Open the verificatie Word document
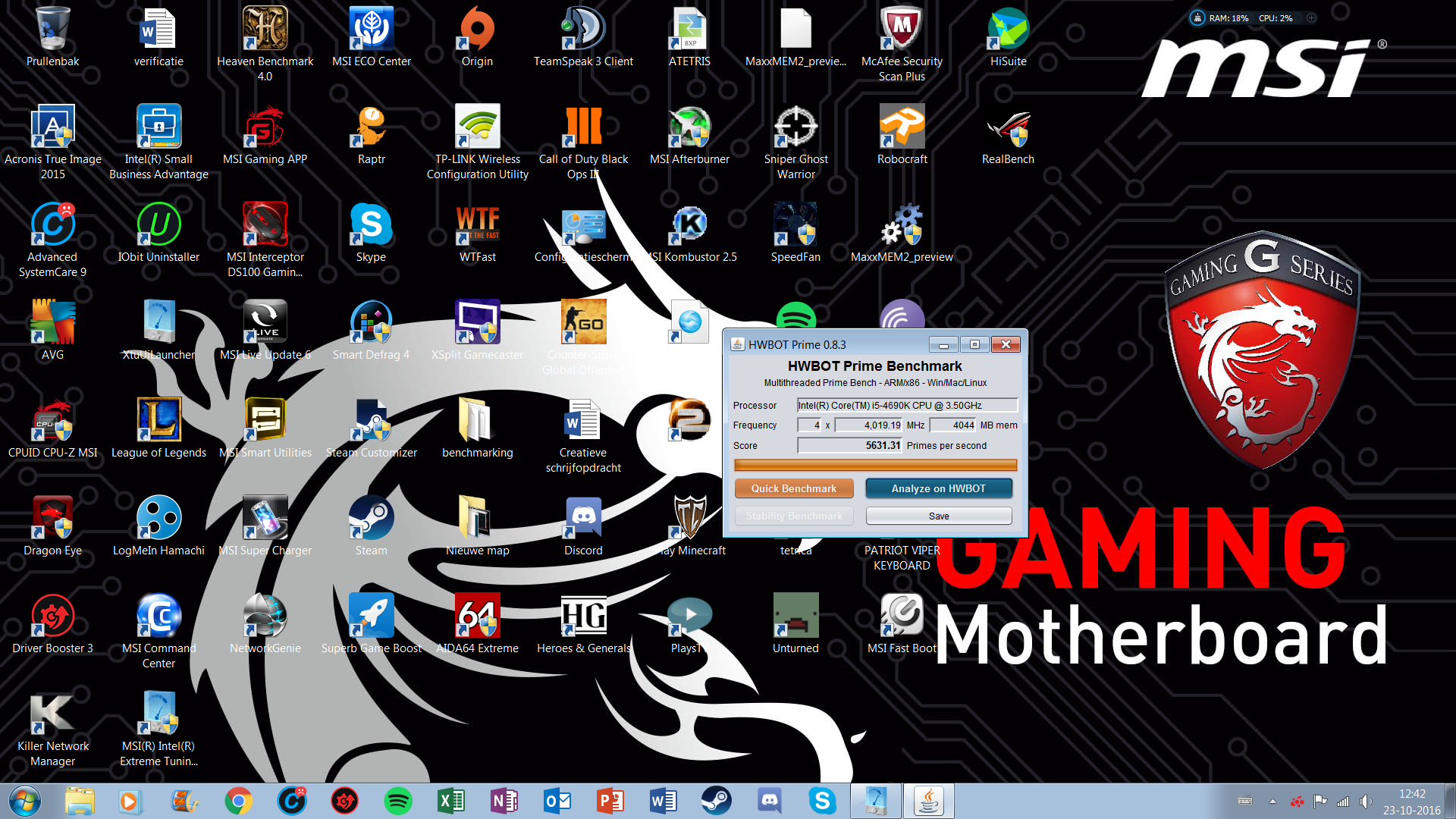Image resolution: width=1456 pixels, height=819 pixels. coord(158,36)
